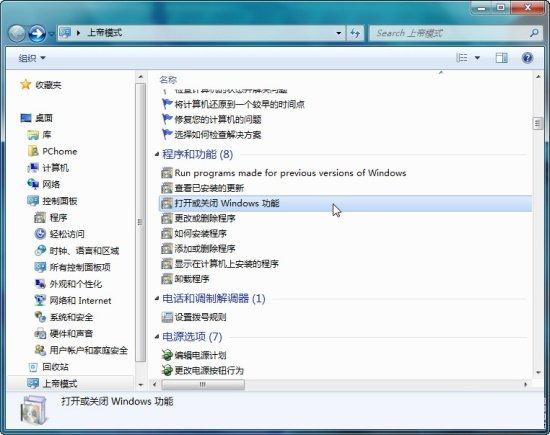Image resolution: width=550 pixels, height=435 pixels.
Task: Select 所有控制面板项
Action: 80,267
